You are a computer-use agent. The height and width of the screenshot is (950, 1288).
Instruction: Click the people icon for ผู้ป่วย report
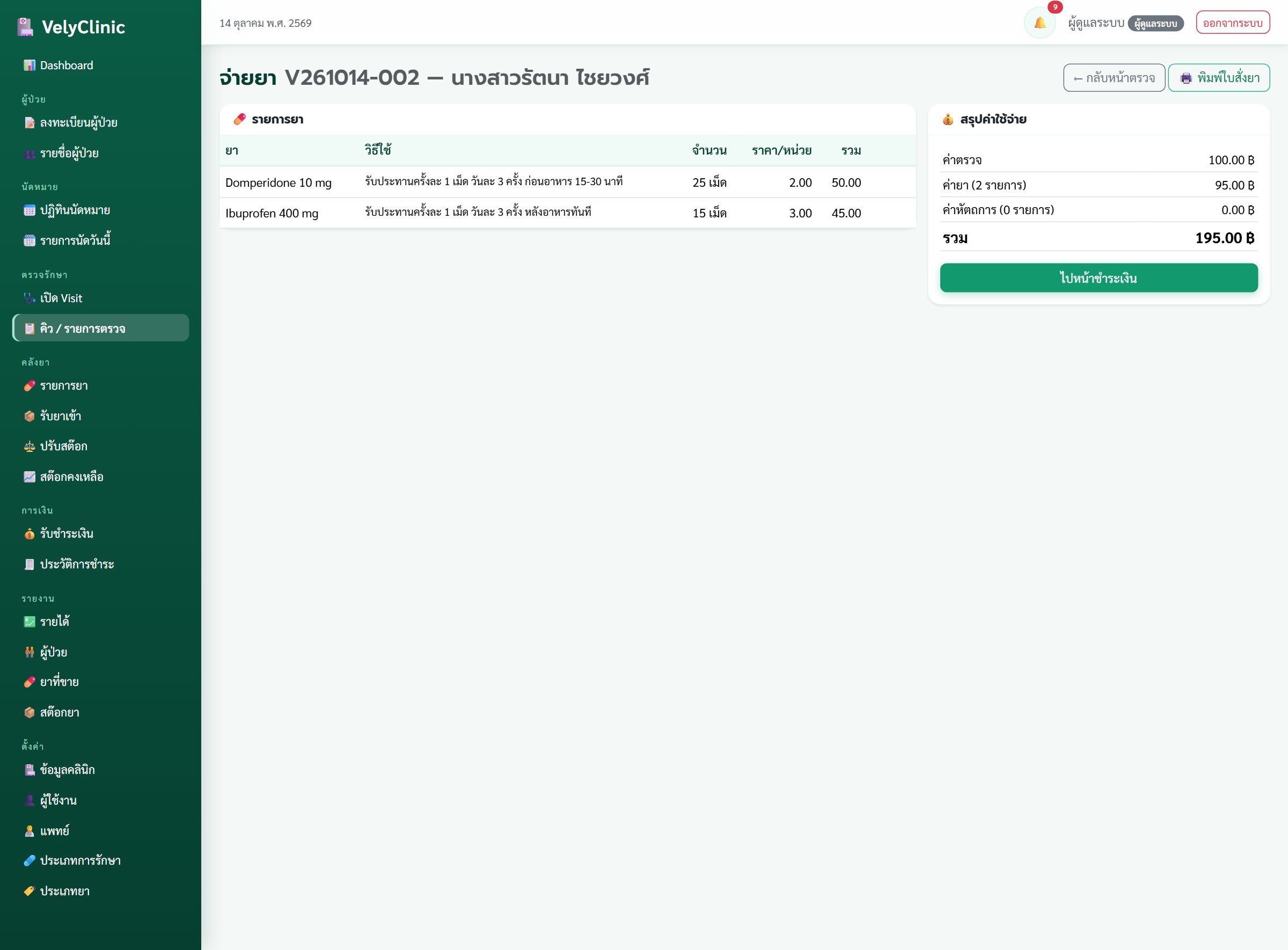pyautogui.click(x=30, y=652)
